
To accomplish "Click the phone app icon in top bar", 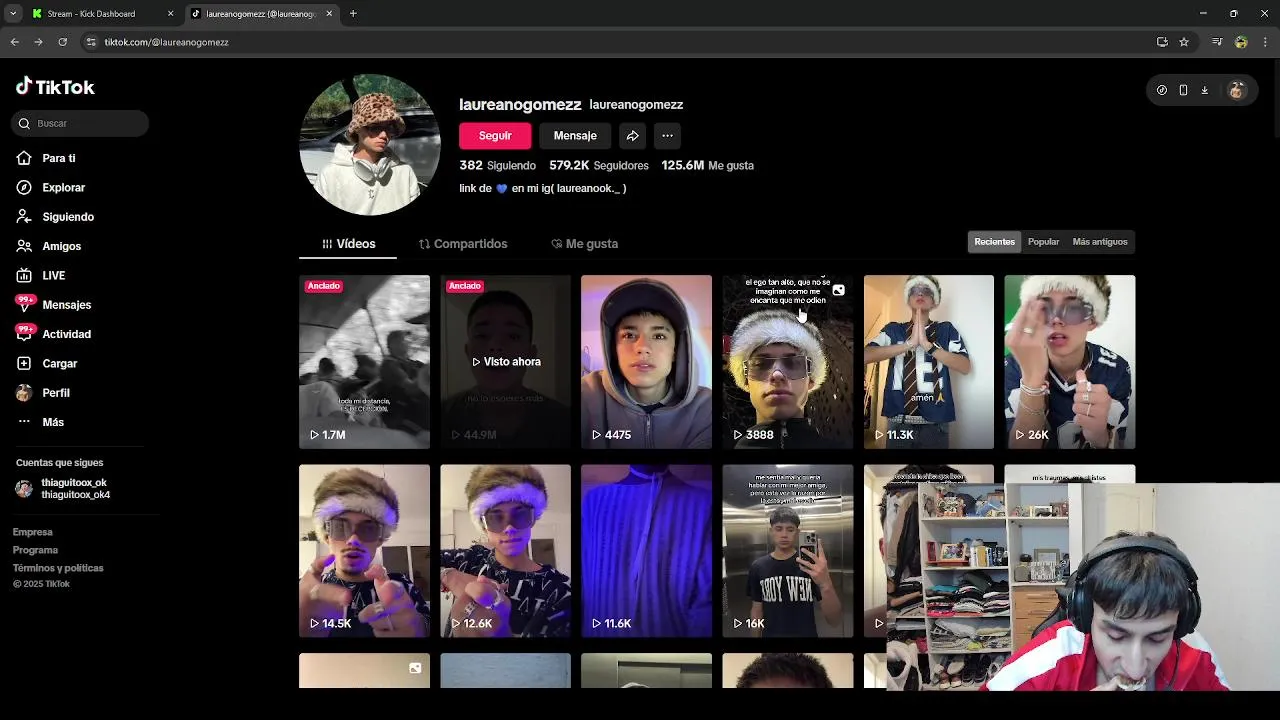I will 1183,90.
